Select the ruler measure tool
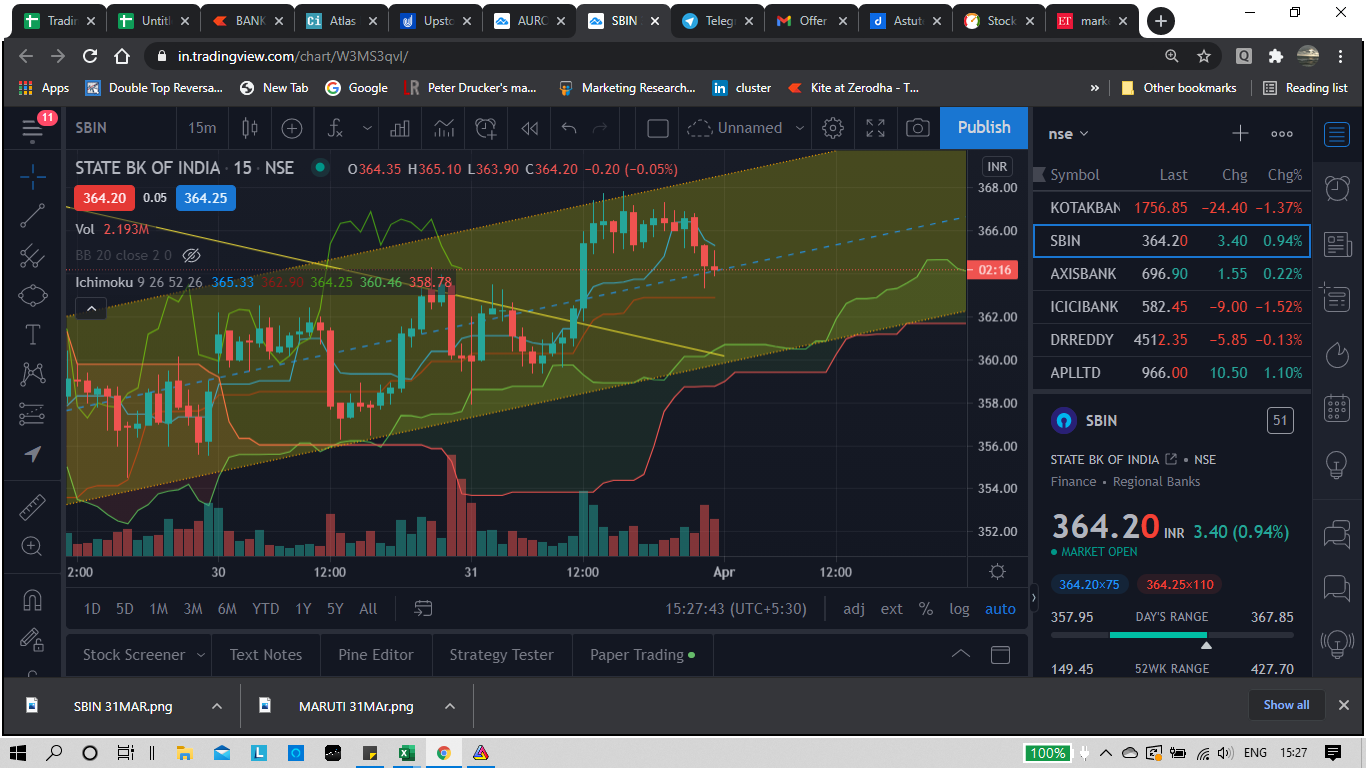Viewport: 1366px width, 768px height. click(32, 507)
